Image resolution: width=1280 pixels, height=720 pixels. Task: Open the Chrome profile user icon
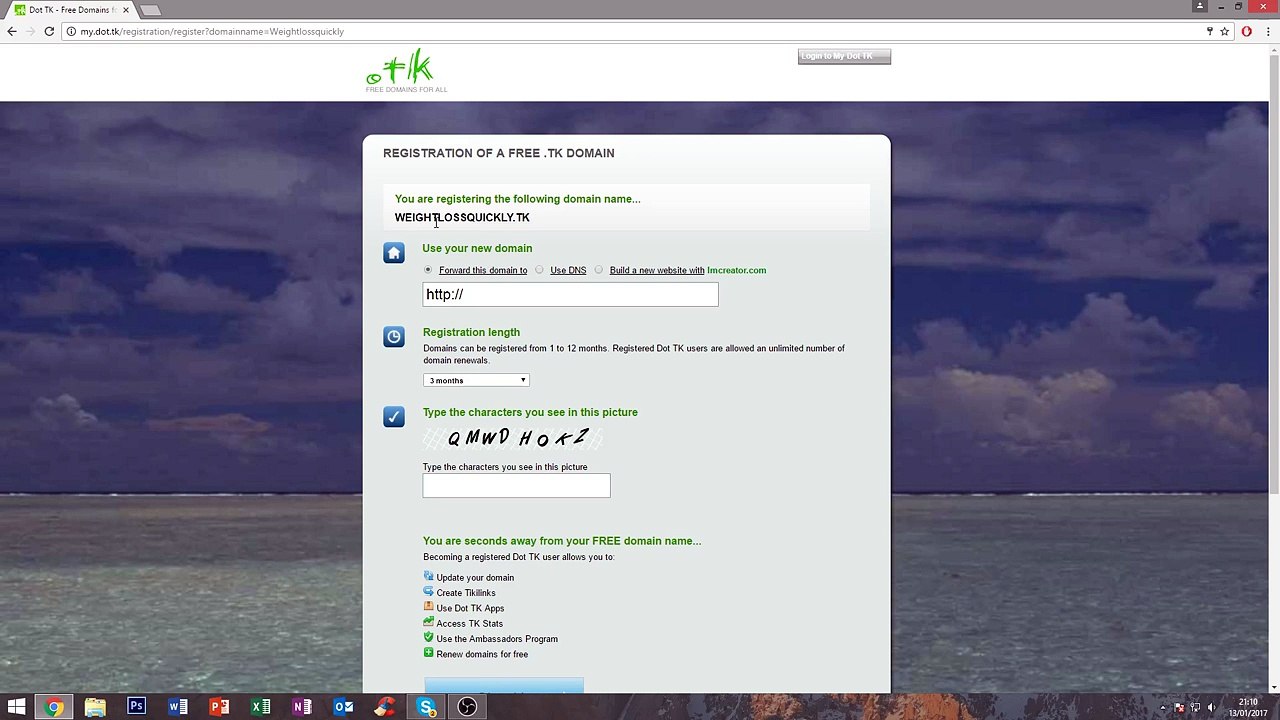coord(1199,6)
